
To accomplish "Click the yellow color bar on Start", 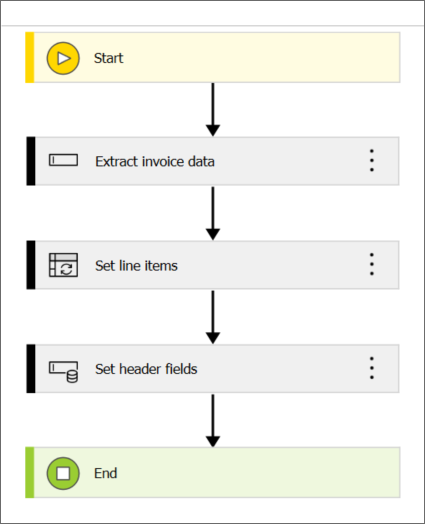I will (30, 57).
